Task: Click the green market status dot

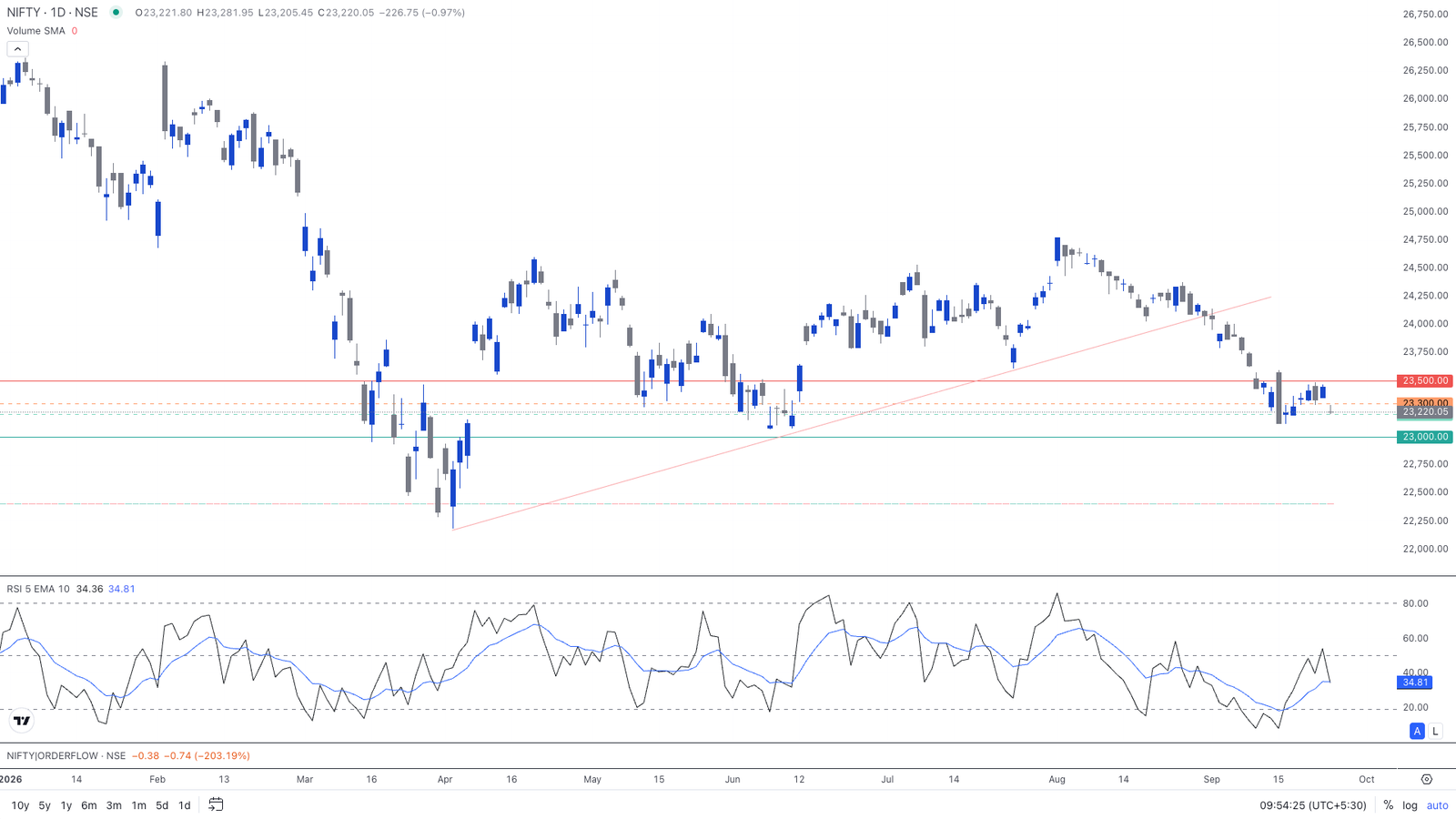Action: coord(116,13)
